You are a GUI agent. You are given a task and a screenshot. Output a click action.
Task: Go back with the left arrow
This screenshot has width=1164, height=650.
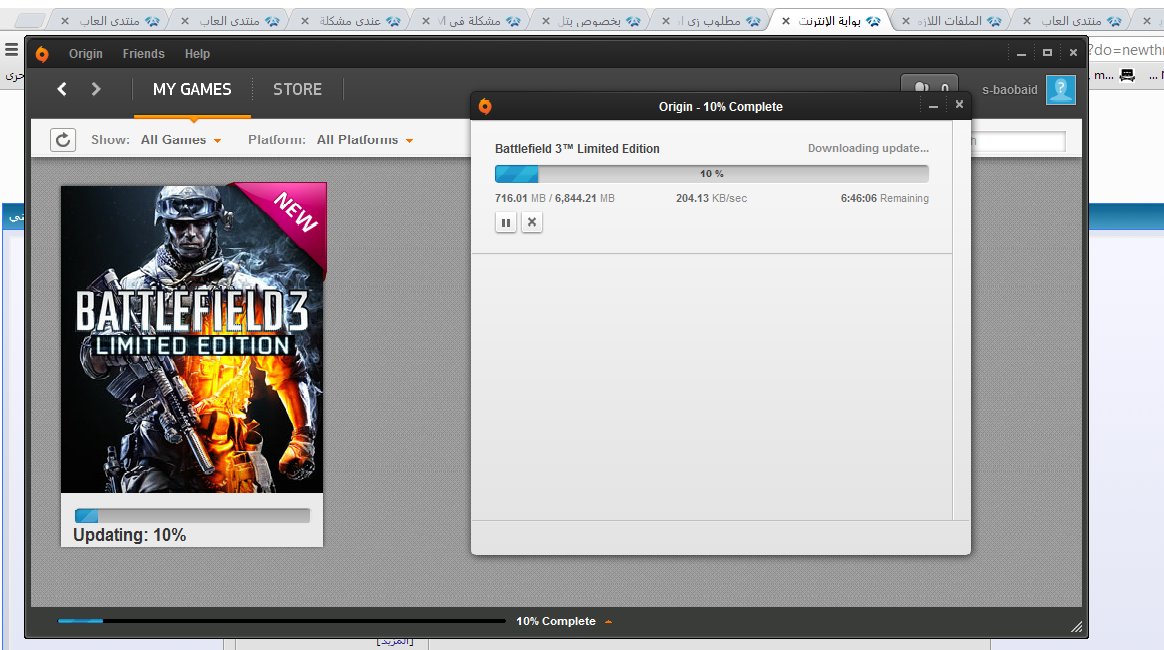click(62, 89)
